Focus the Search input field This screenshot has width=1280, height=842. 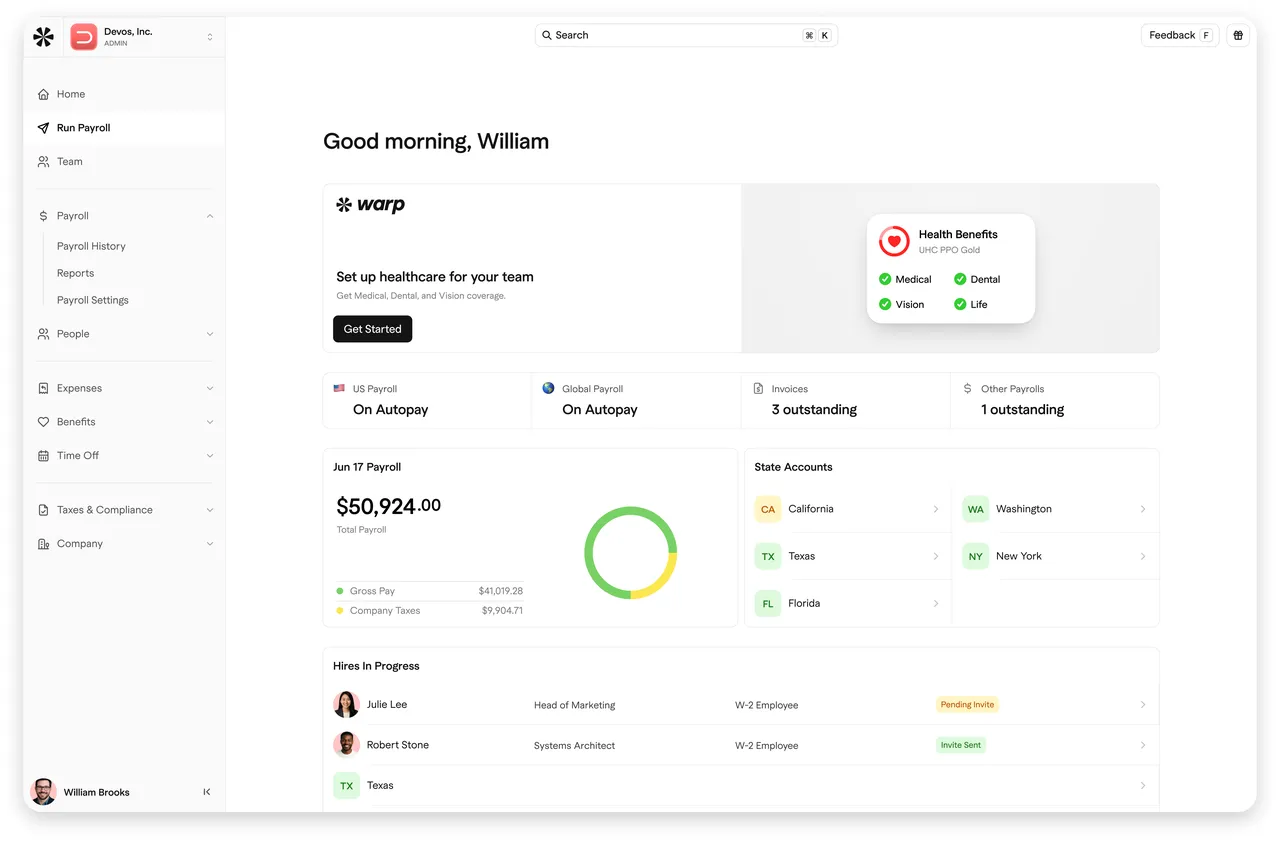tap(686, 35)
